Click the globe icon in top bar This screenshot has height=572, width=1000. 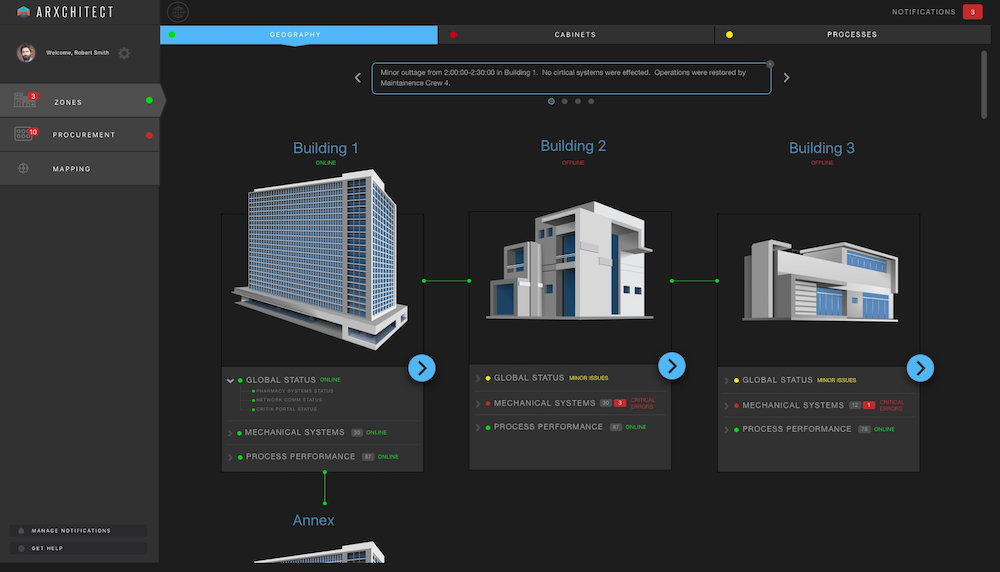pyautogui.click(x=177, y=12)
